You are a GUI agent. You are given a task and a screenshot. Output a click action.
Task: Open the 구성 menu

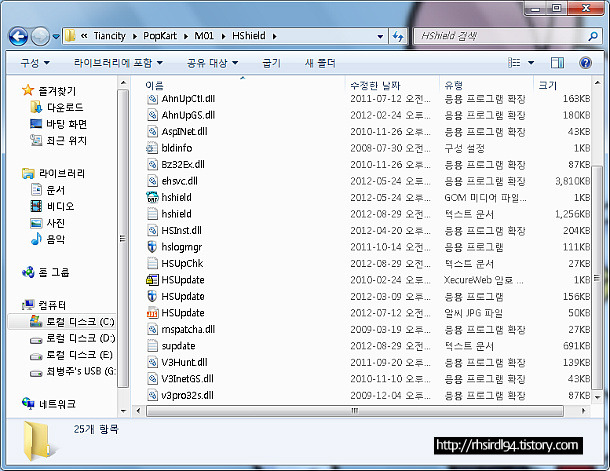[35, 63]
